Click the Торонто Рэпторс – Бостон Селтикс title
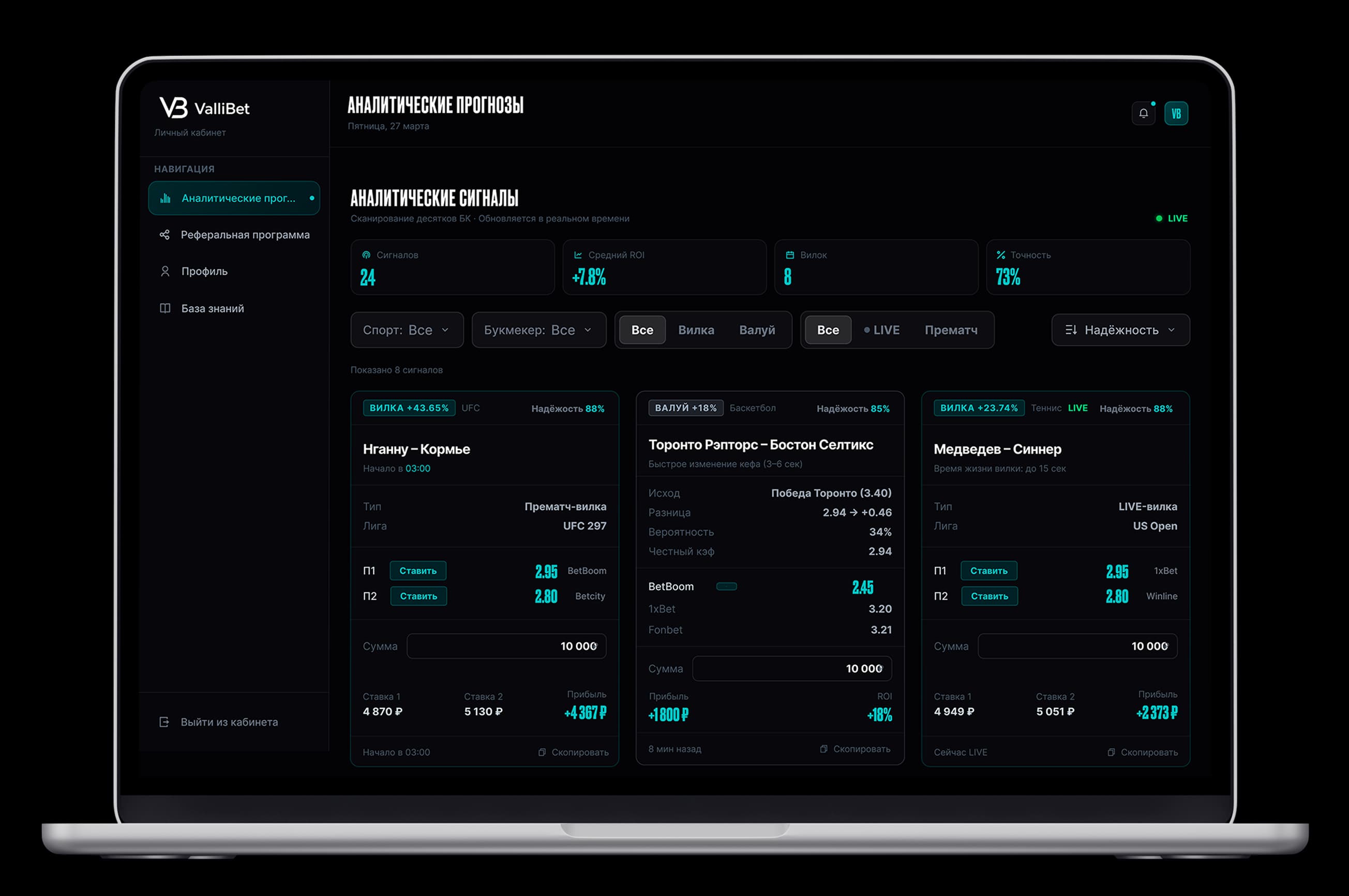This screenshot has height=896, width=1349. [760, 444]
